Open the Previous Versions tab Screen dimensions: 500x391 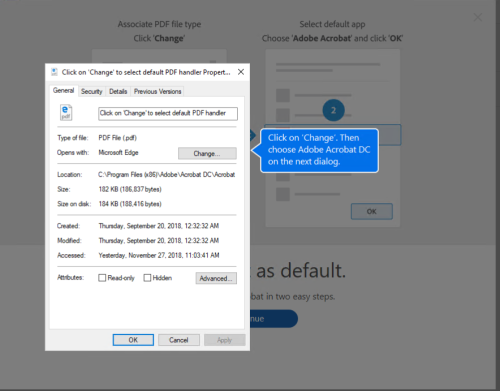(157, 91)
